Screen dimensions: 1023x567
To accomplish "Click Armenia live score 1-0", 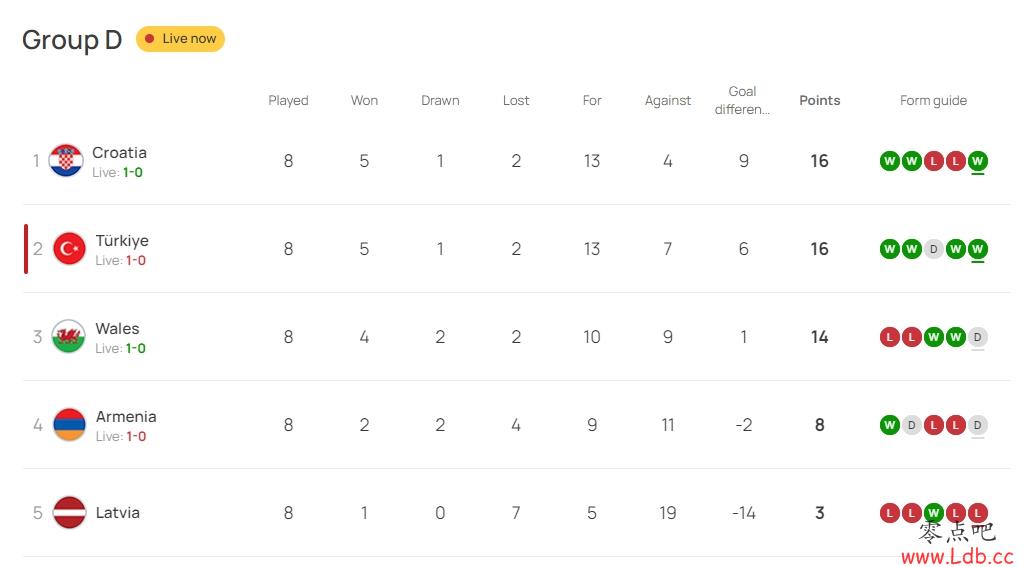I will (x=136, y=437).
